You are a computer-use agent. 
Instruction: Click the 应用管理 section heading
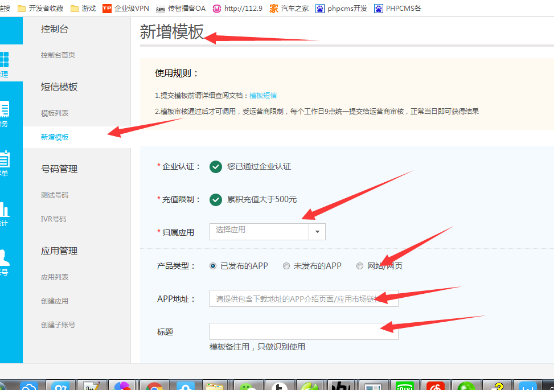(59, 251)
